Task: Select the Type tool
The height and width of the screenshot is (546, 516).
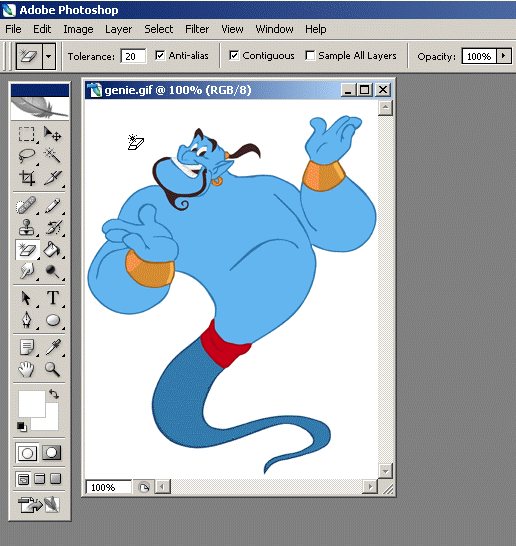Action: (x=53, y=298)
